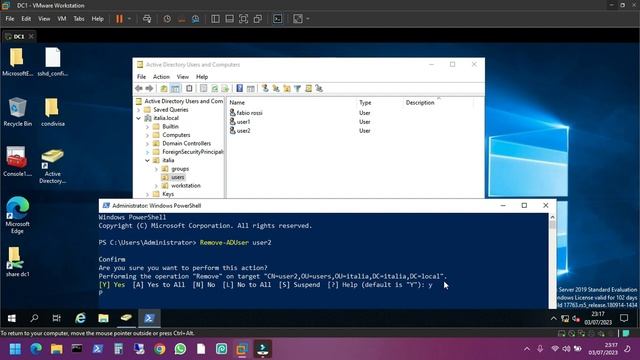Expand the workstation organizational unit
Viewport: 640px width, 360px height.
tap(156, 186)
